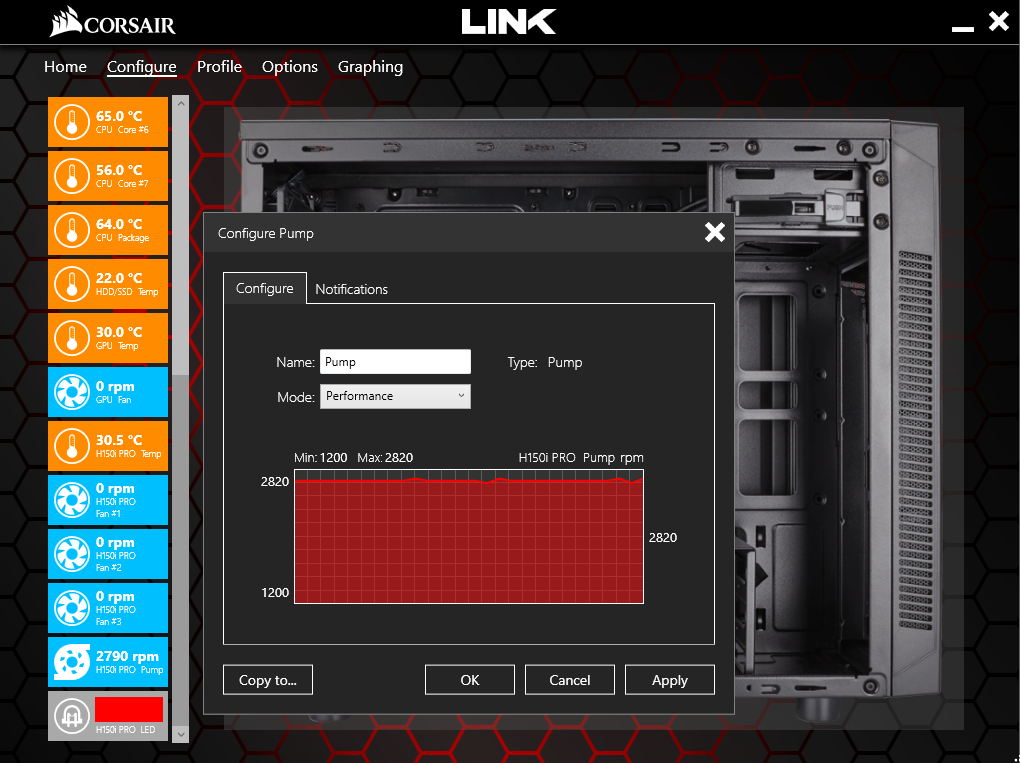The width and height of the screenshot is (1020, 763).
Task: Click the 'H150i PRO Pump rpm' graph title
Action: (x=581, y=457)
